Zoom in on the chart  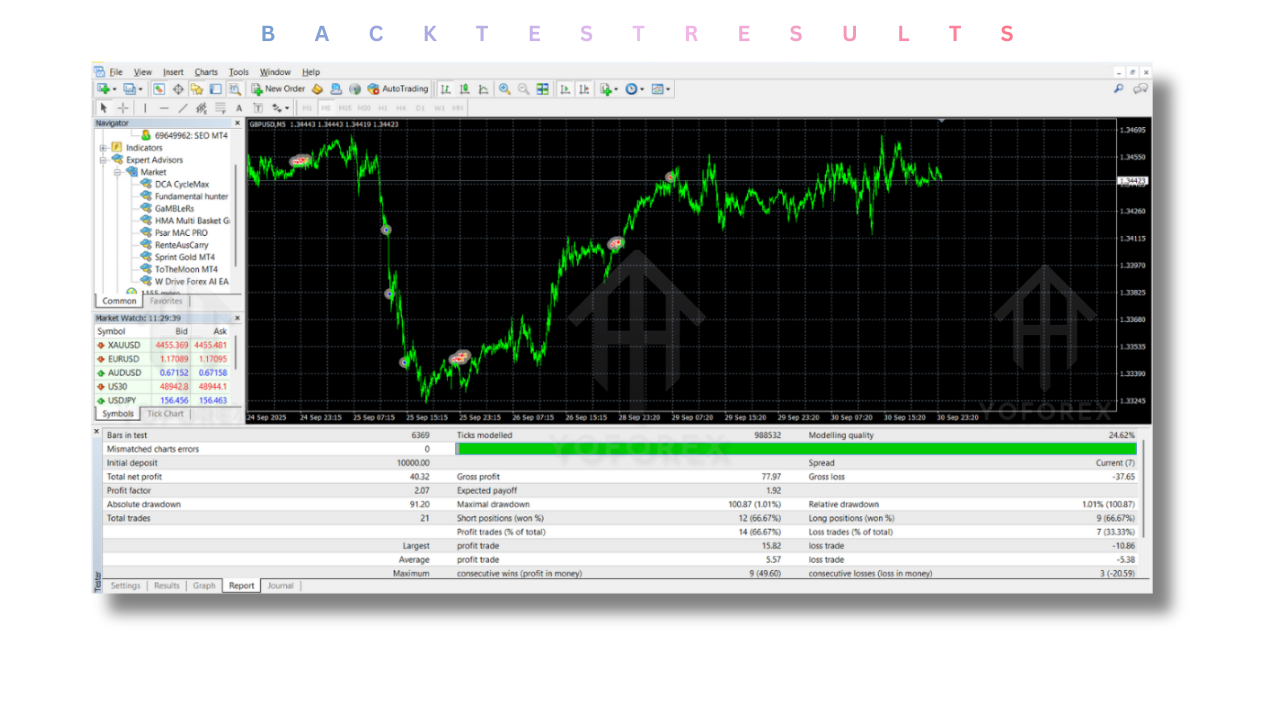coord(503,88)
